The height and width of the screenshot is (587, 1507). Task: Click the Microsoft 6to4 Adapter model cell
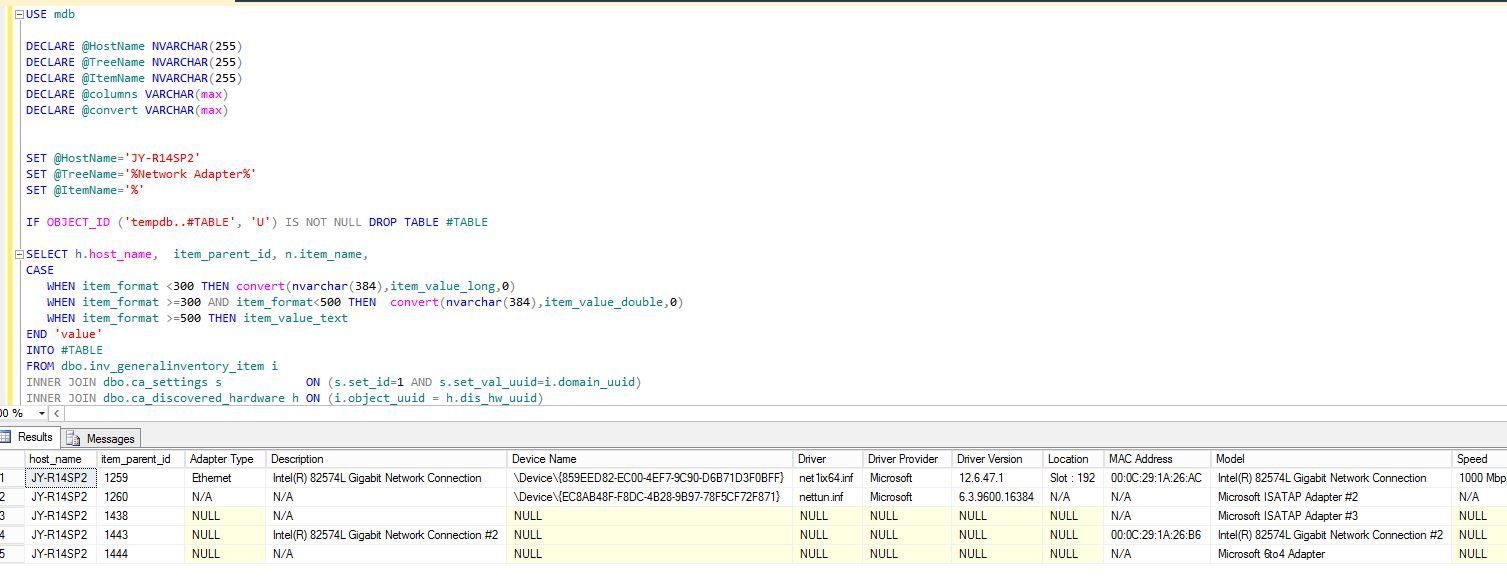tap(1271, 554)
